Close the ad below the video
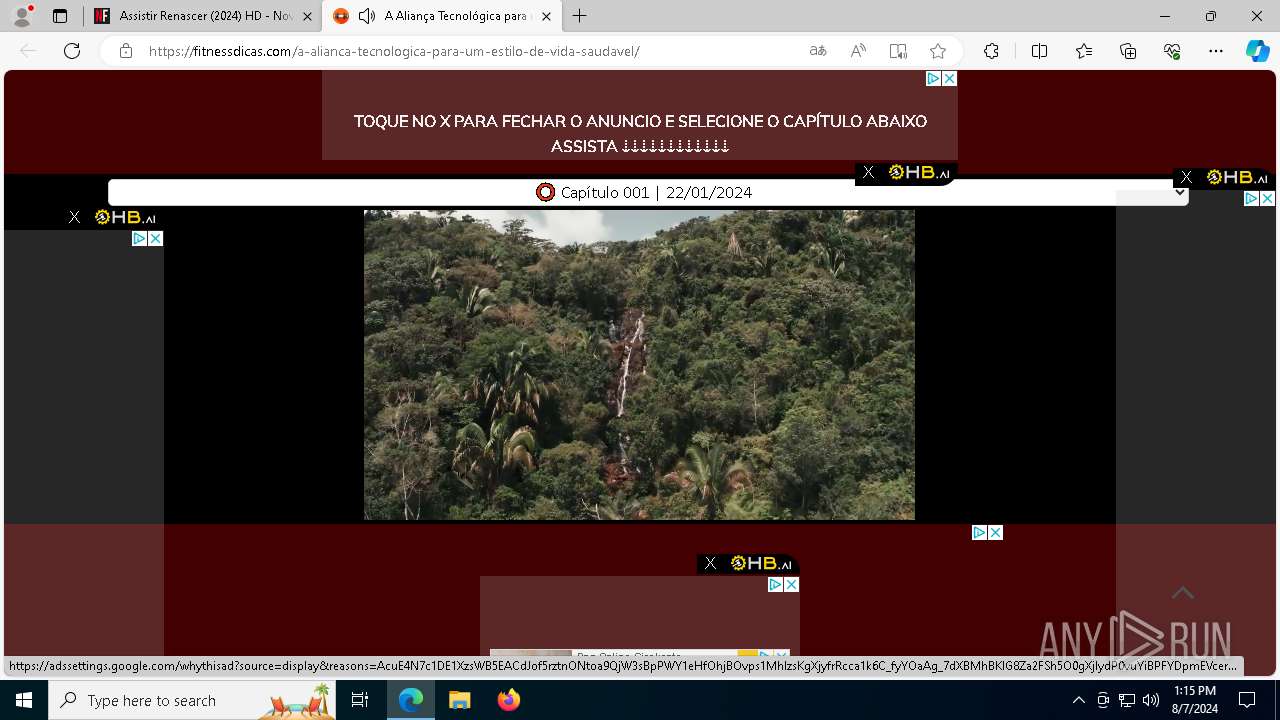The width and height of the screenshot is (1280, 720). click(995, 532)
